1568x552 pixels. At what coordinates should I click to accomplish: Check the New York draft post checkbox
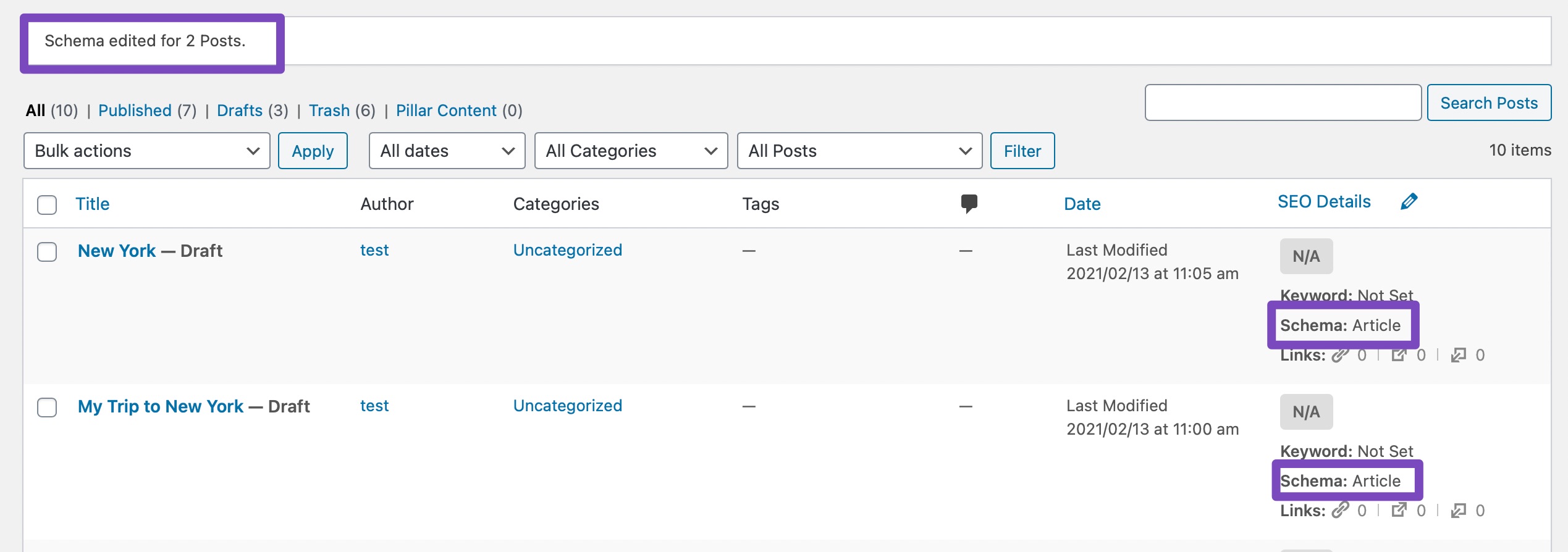coord(47,252)
